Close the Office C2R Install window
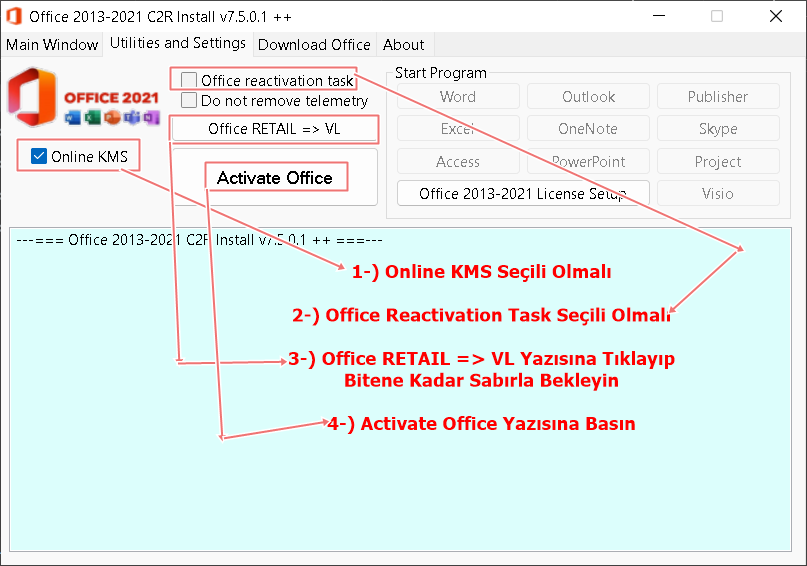Screen dimensions: 807x566 776,16
